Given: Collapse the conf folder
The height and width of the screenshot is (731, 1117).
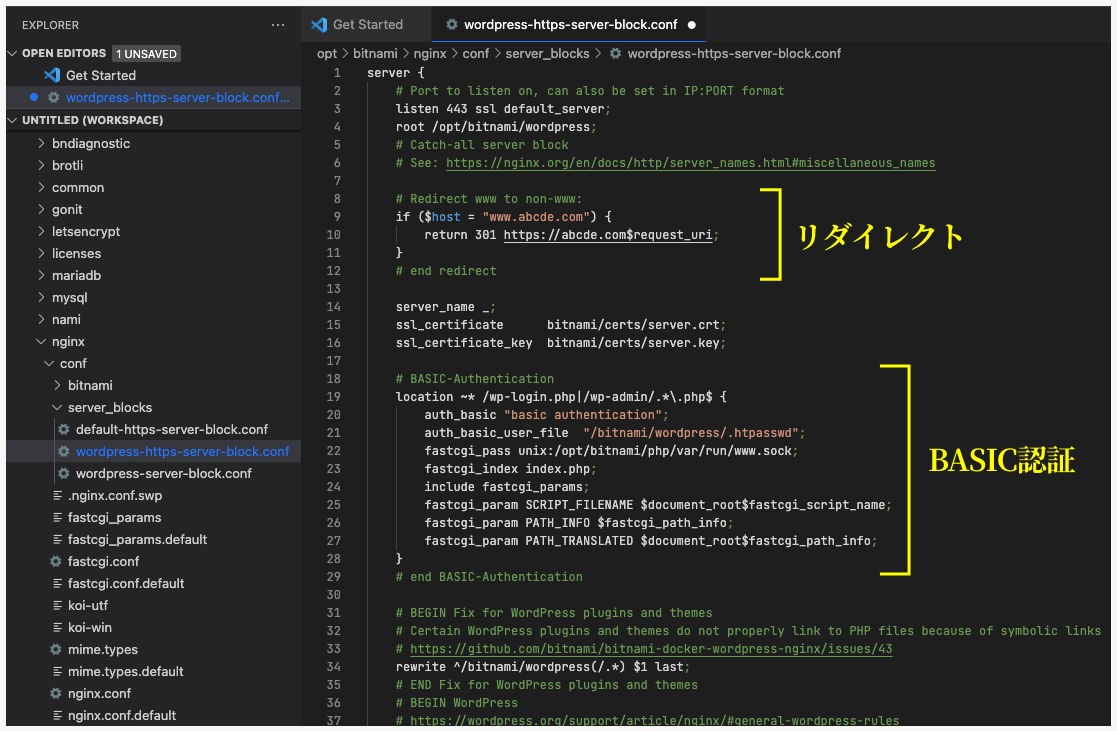Looking at the screenshot, I should point(49,363).
